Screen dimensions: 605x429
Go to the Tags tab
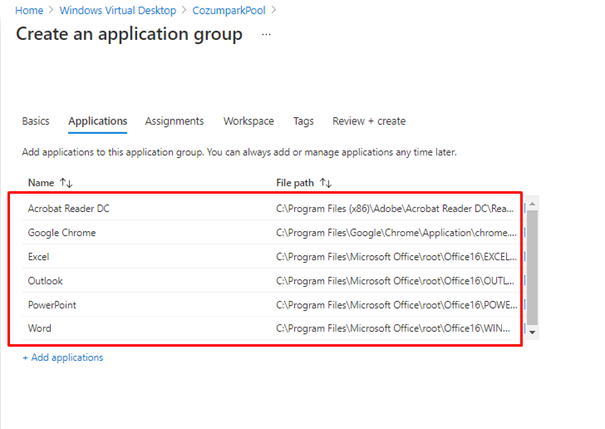click(x=303, y=121)
